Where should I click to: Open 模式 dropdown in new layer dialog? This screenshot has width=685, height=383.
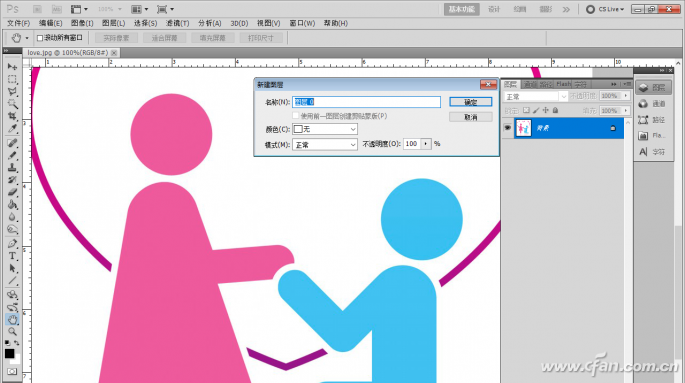coord(325,145)
